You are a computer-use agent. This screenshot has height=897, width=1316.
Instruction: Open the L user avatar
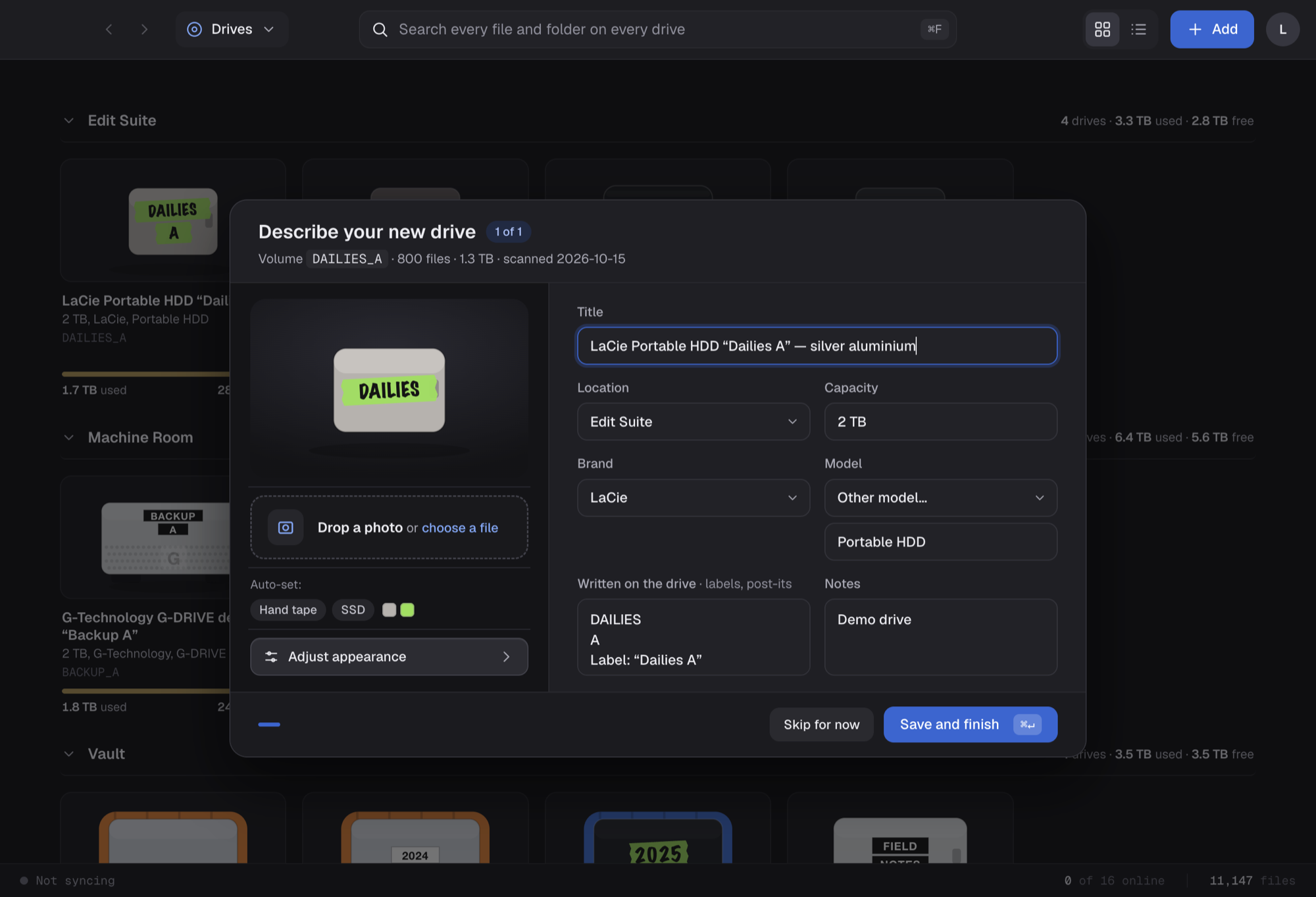pyautogui.click(x=1282, y=29)
